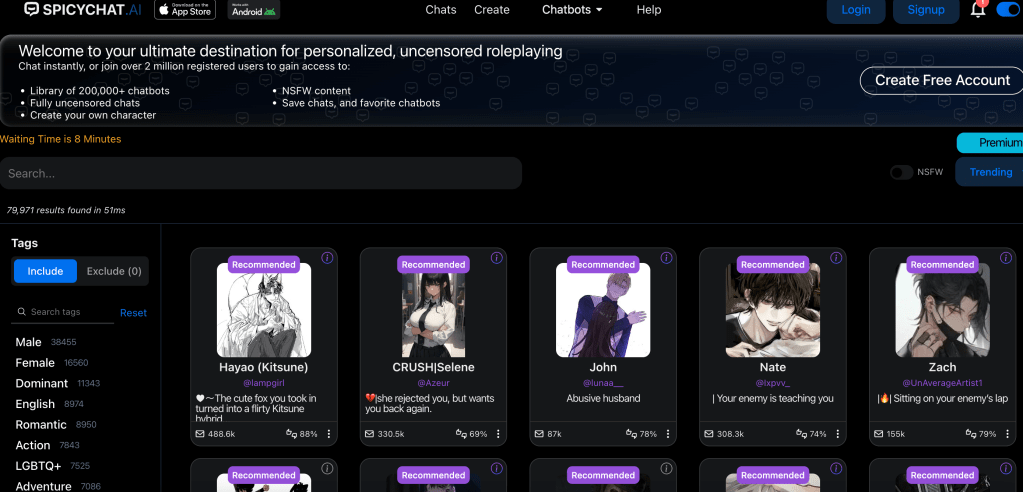Open three-dot menu on Hayao (Kitsune) card
1023x492 pixels.
point(329,434)
